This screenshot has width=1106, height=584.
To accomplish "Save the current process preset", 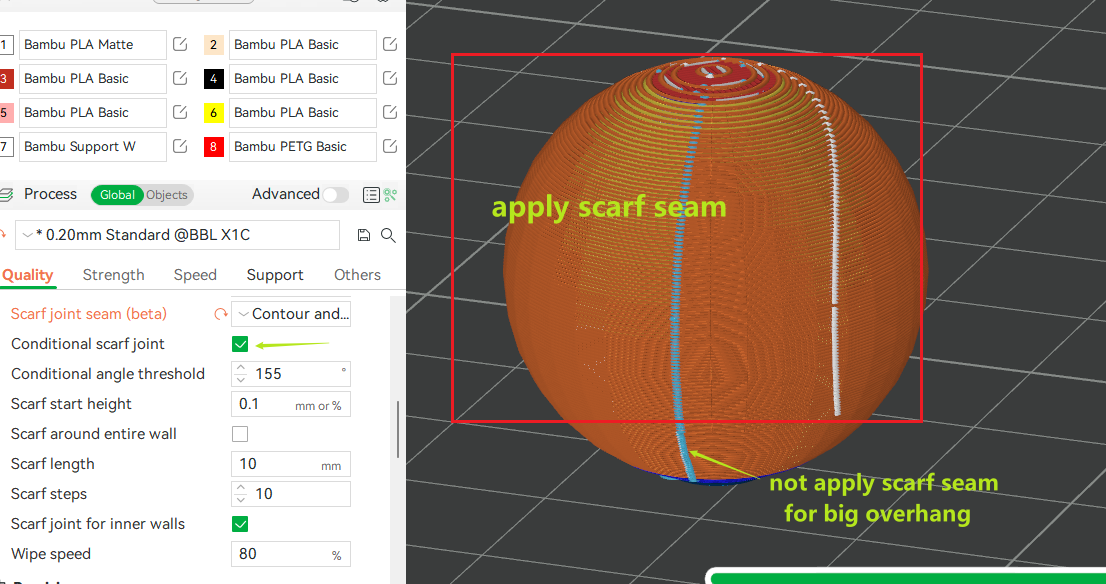I will coord(364,235).
